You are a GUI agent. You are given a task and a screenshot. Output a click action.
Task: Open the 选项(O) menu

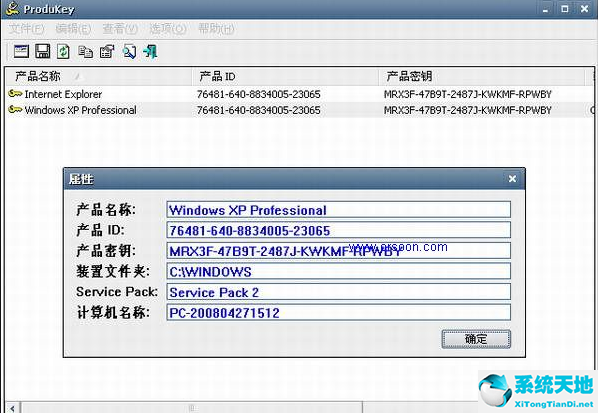pos(168,29)
